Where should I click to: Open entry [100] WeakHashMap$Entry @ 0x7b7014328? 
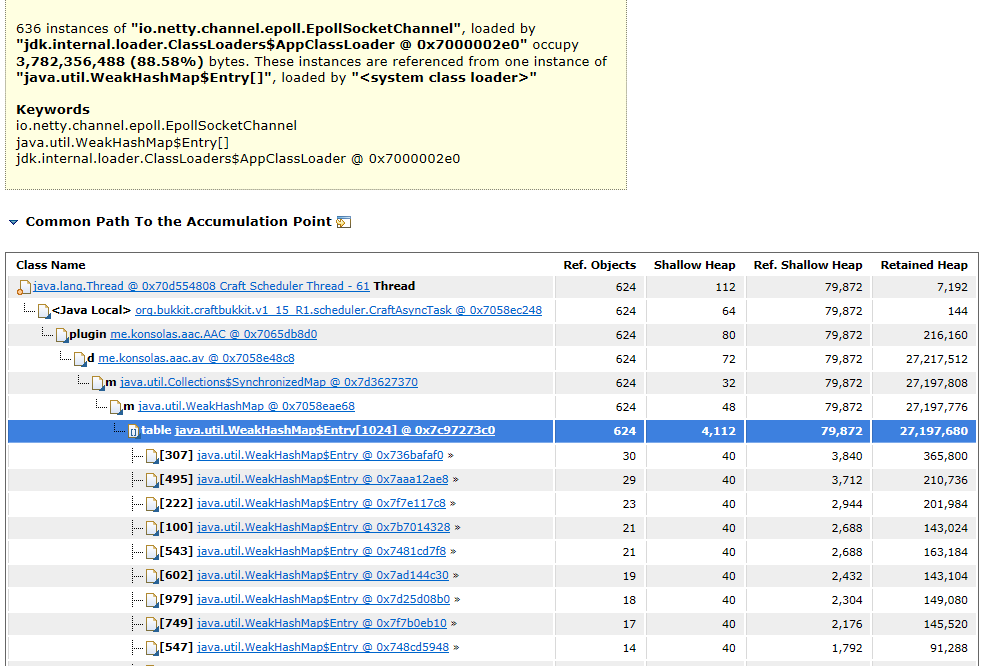(324, 527)
